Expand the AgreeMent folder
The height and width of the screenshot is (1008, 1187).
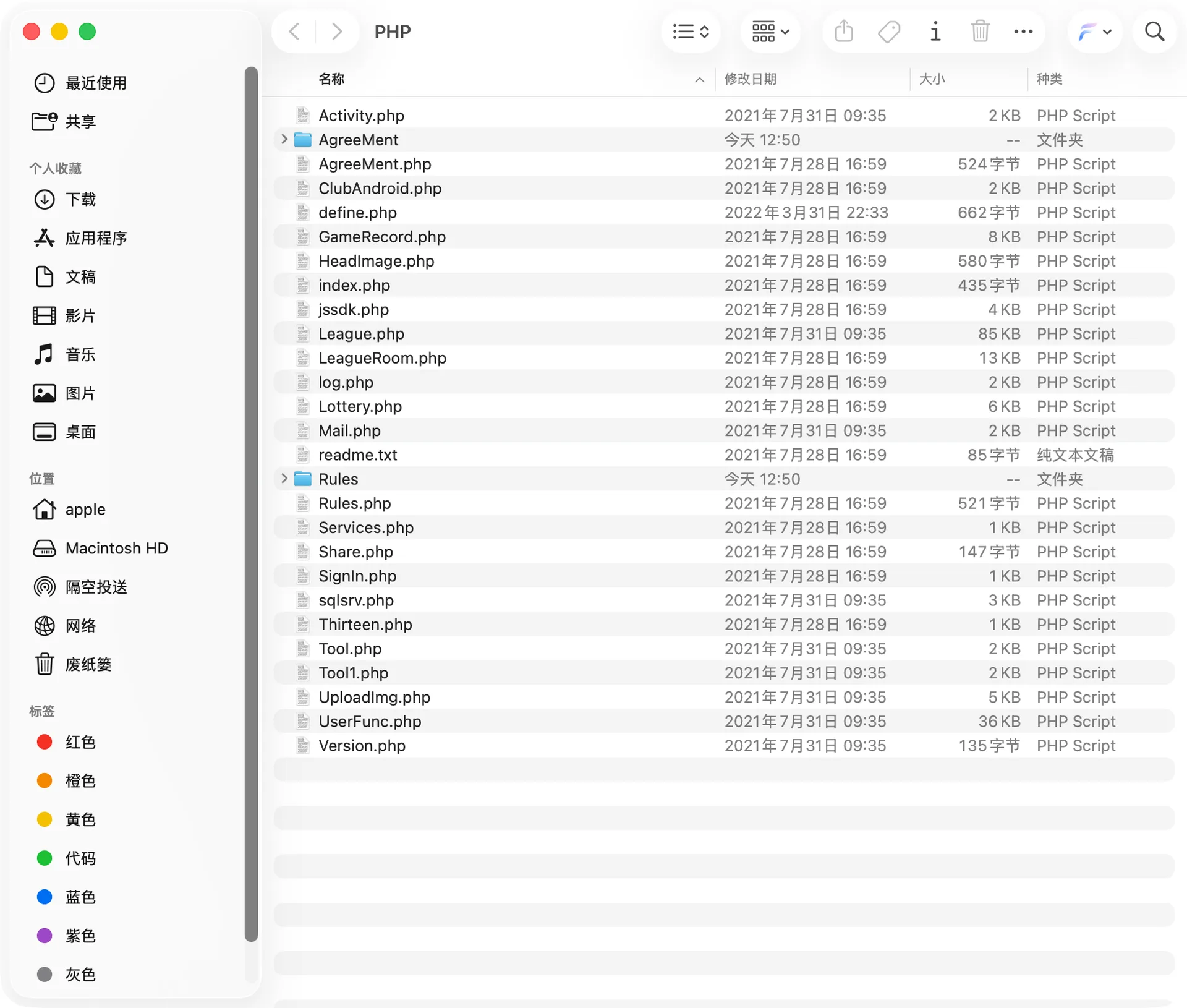(x=284, y=140)
